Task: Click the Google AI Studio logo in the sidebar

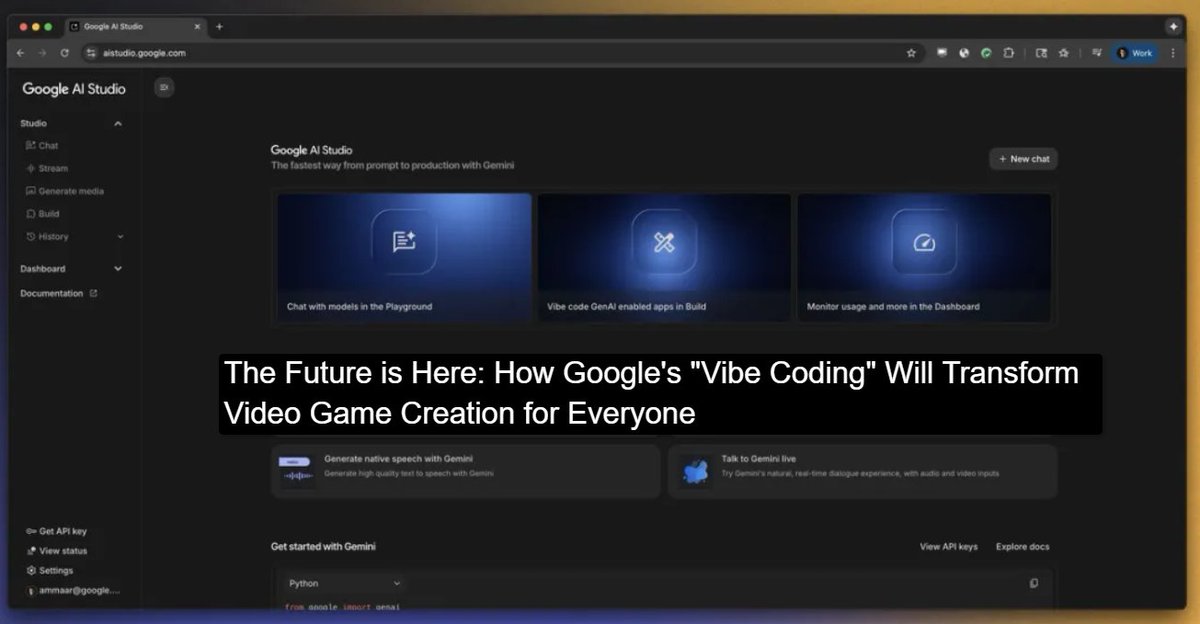Action: 74,89
